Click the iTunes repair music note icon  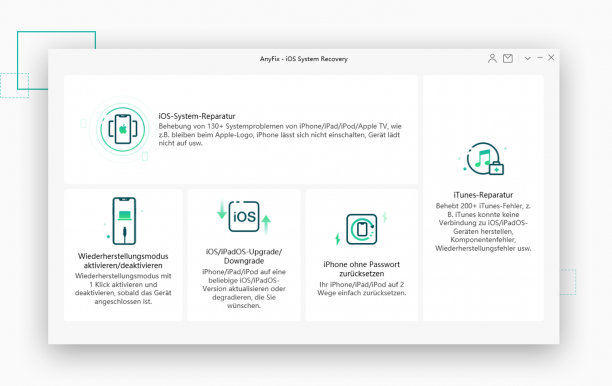point(483,158)
